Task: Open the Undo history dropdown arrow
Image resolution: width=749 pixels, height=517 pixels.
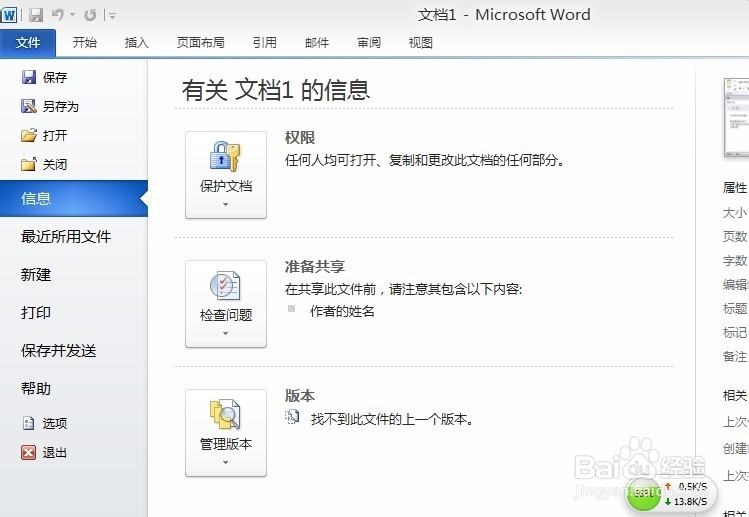Action: 73,15
